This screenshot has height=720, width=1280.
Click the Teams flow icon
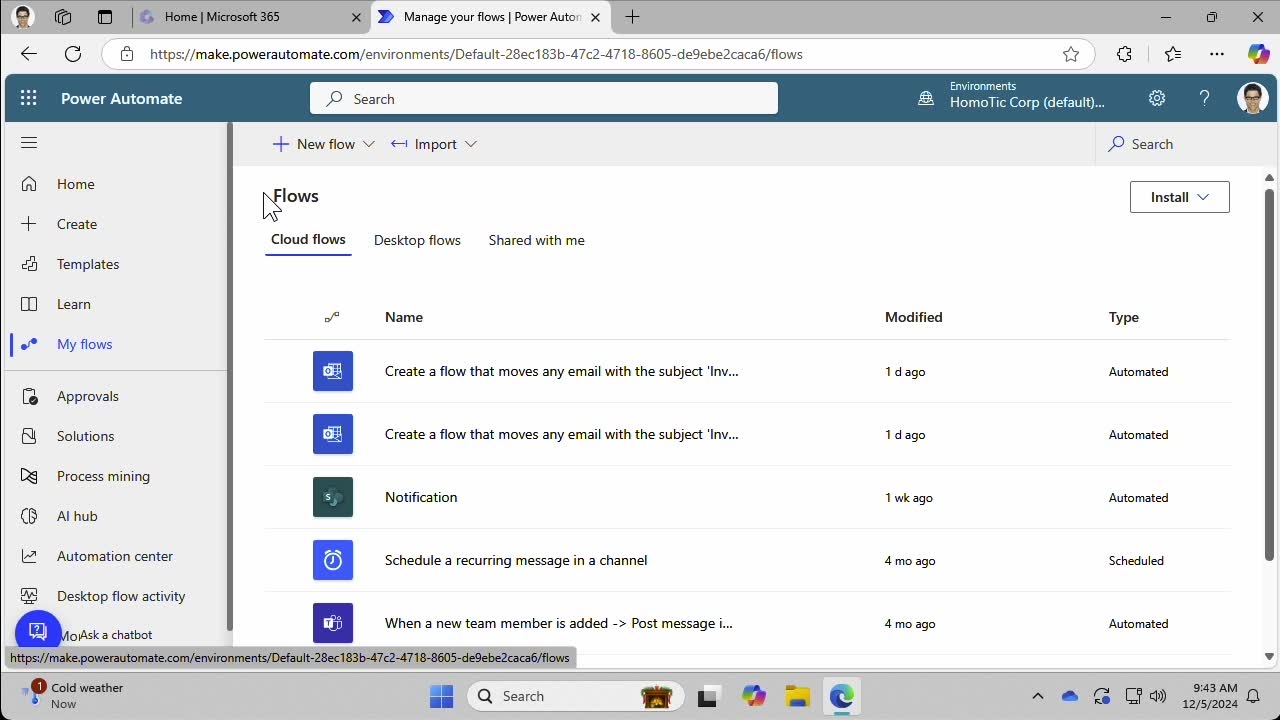(333, 623)
